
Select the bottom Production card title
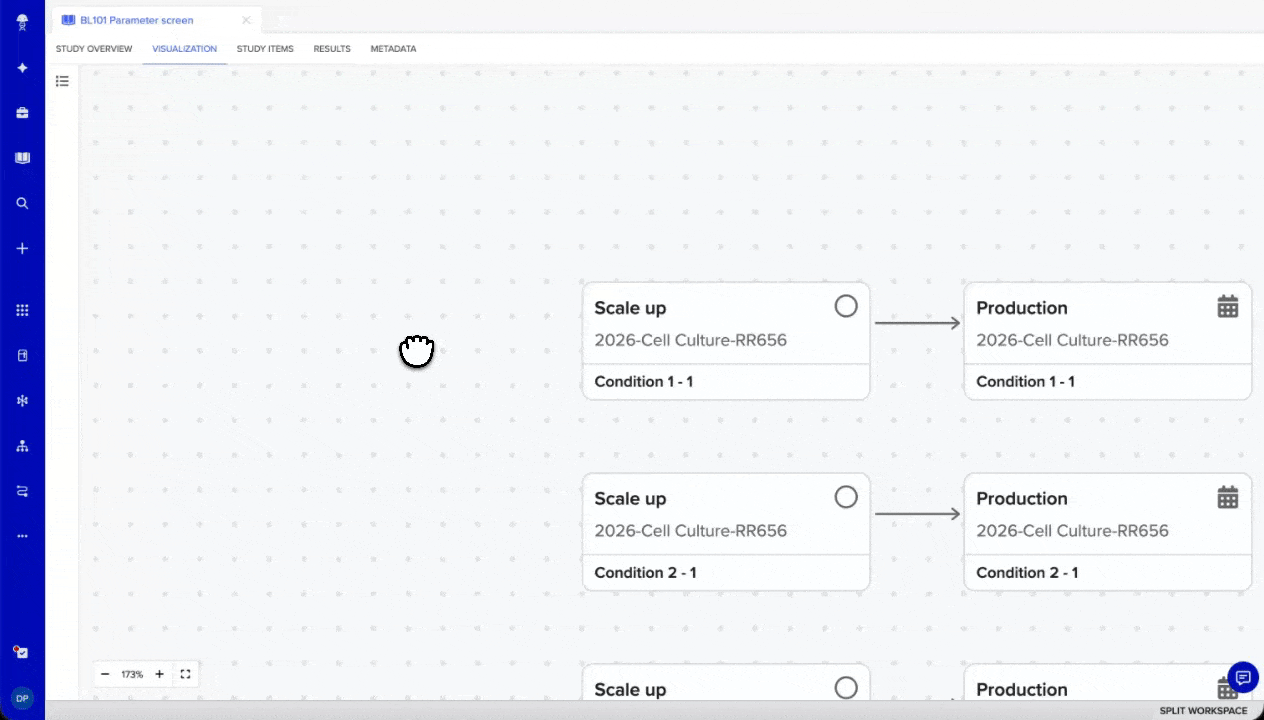click(1022, 690)
